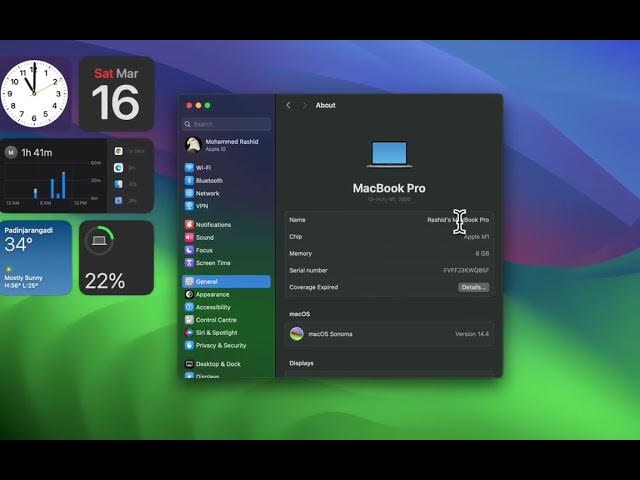Select the General gear icon
This screenshot has height=480, width=640.
[189, 282]
